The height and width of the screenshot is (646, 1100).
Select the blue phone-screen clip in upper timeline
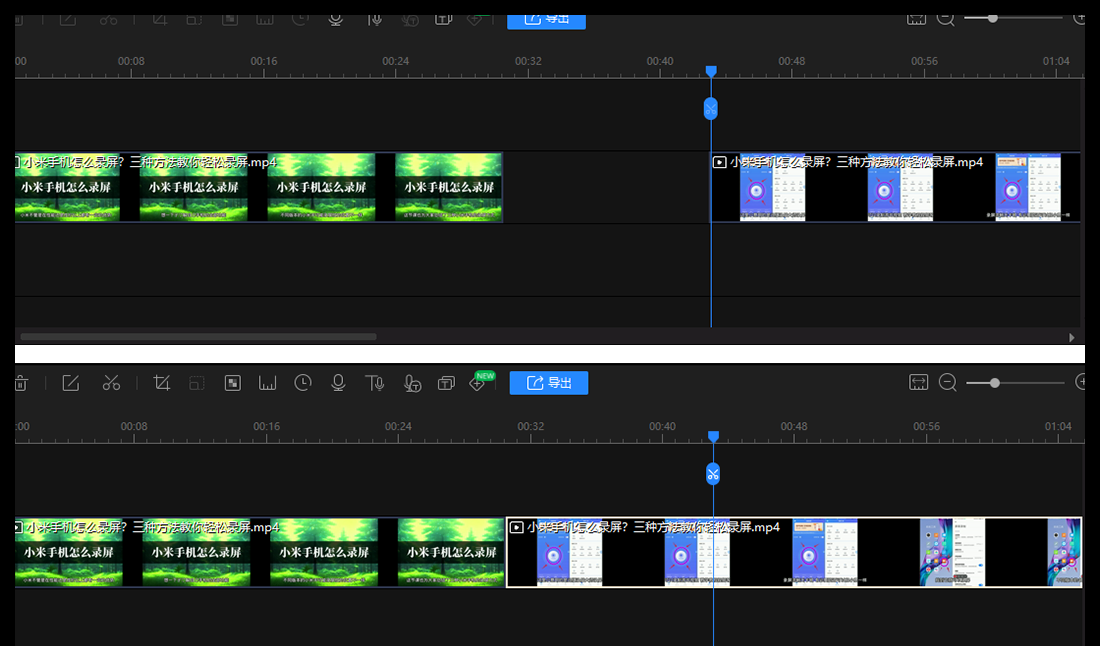tap(896, 187)
